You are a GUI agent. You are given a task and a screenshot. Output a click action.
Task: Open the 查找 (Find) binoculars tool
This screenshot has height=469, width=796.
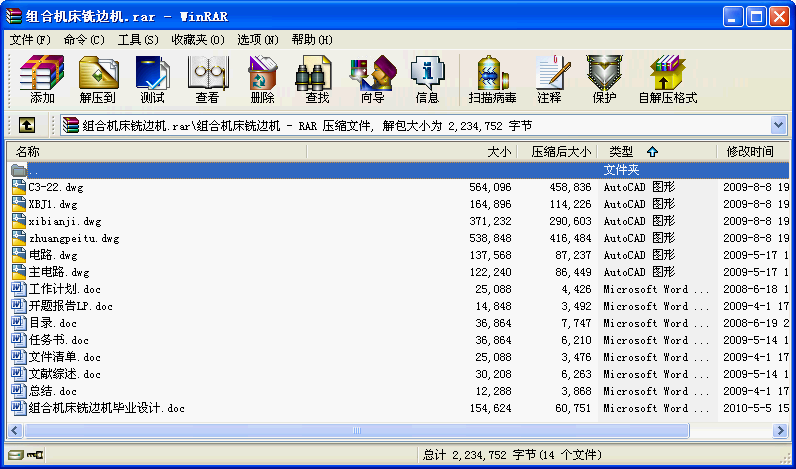317,80
